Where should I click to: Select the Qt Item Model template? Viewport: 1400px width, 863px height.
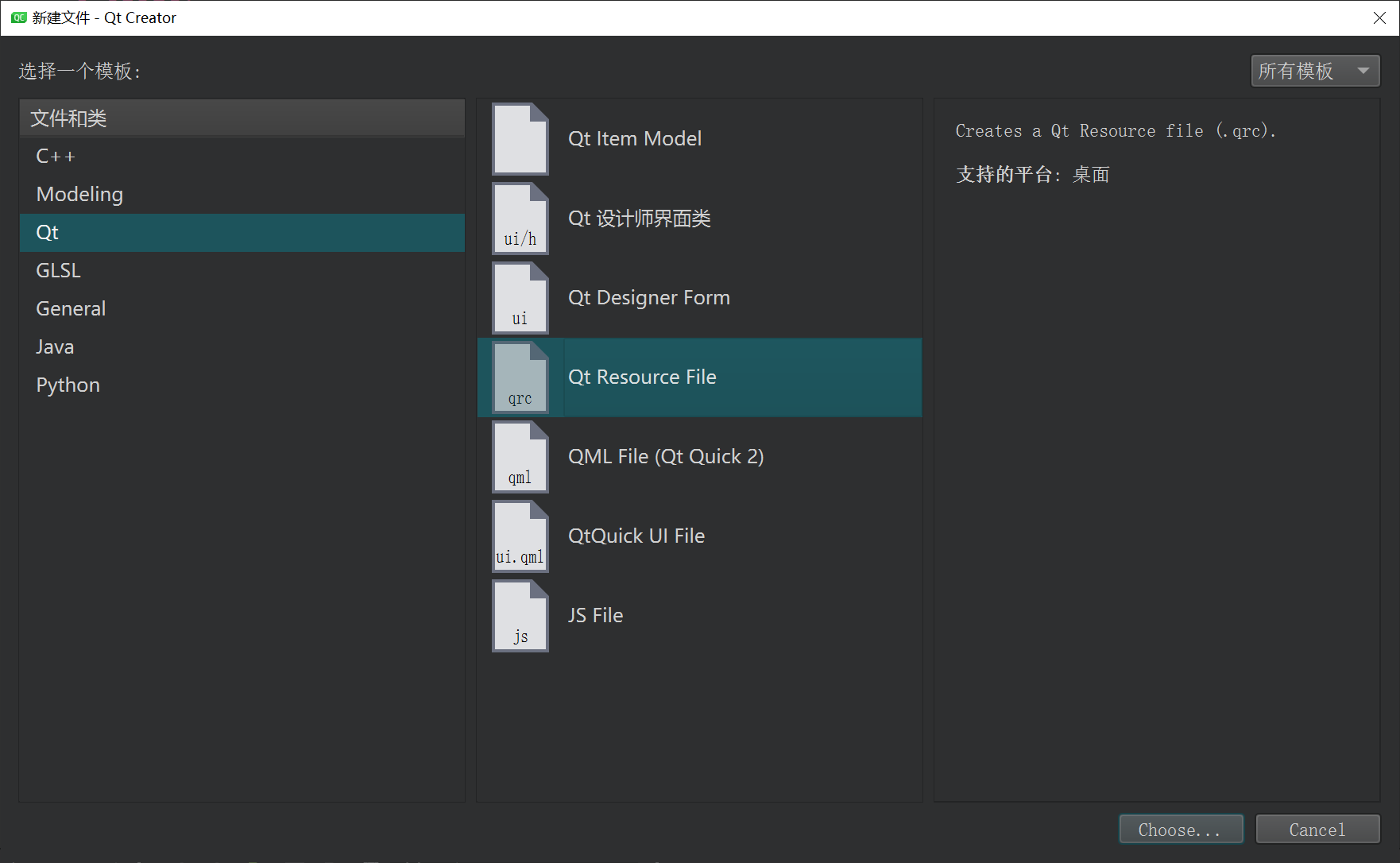699,139
